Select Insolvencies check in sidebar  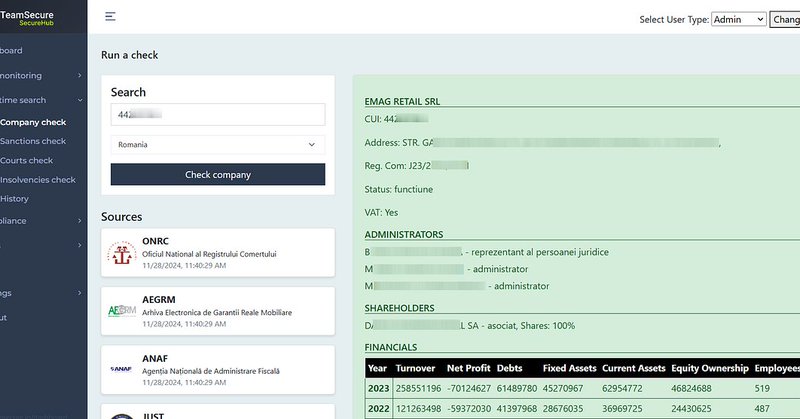38,180
